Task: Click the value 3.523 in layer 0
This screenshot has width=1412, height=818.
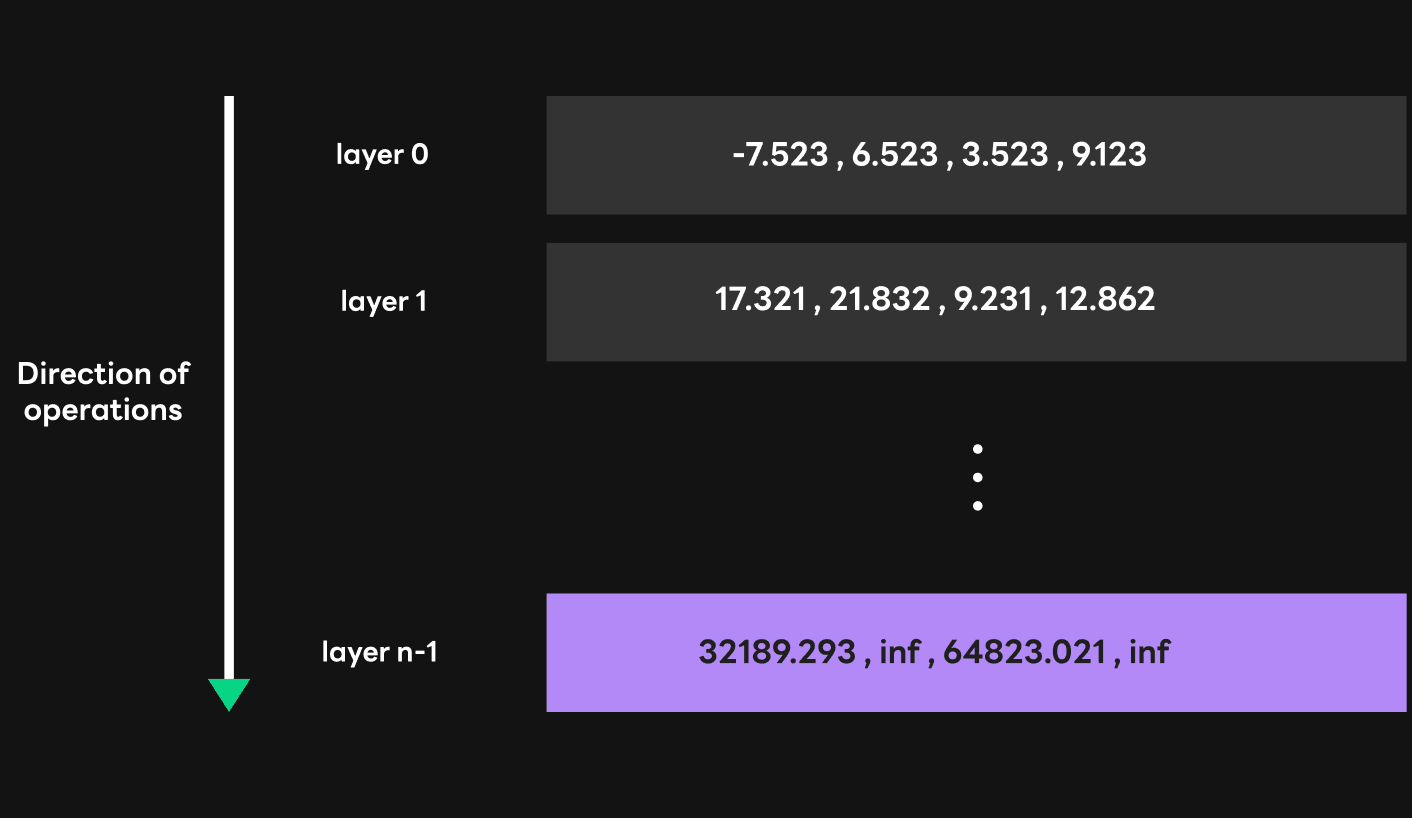Action: (1005, 155)
